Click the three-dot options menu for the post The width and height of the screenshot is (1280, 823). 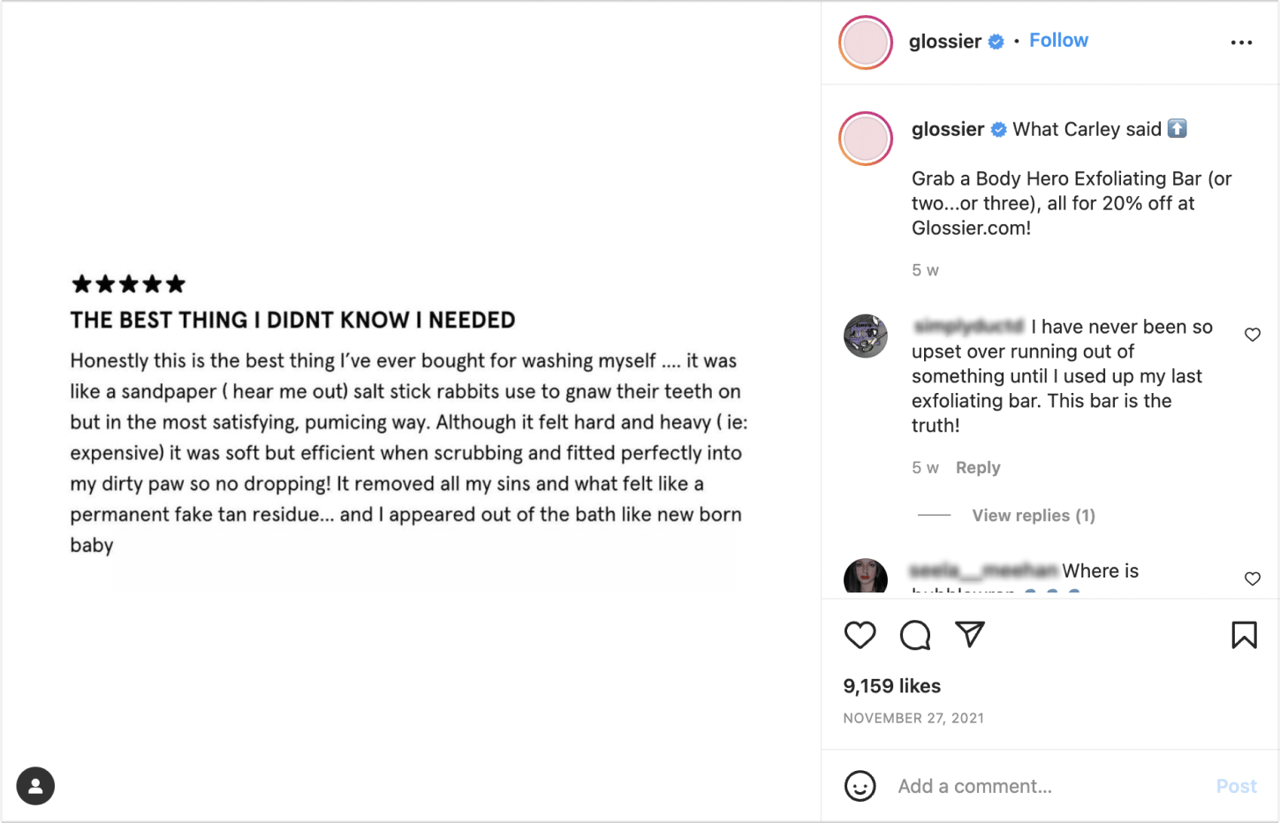[1241, 42]
